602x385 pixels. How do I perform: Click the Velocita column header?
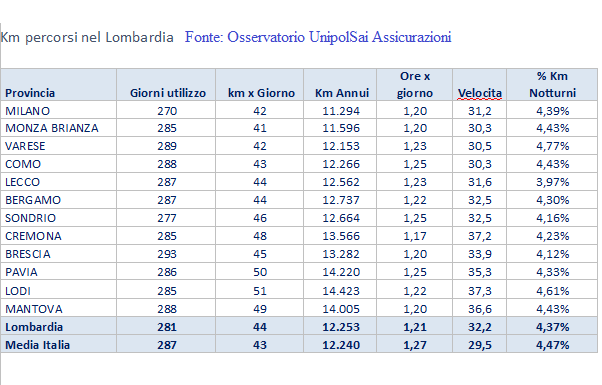480,85
